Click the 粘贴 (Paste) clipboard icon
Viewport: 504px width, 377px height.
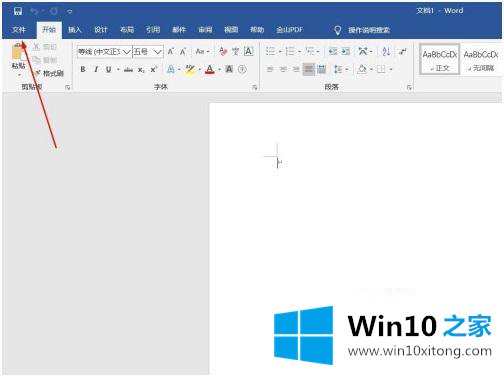18,52
